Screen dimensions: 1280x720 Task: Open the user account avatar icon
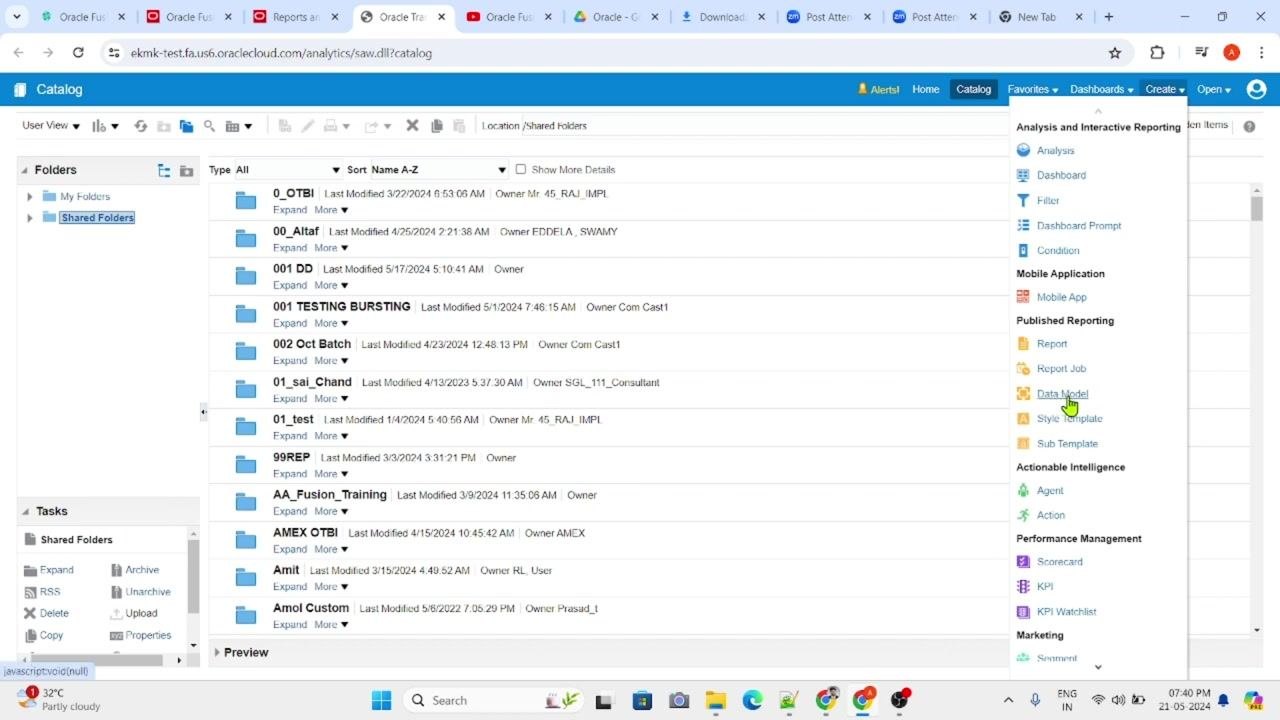click(x=1256, y=89)
